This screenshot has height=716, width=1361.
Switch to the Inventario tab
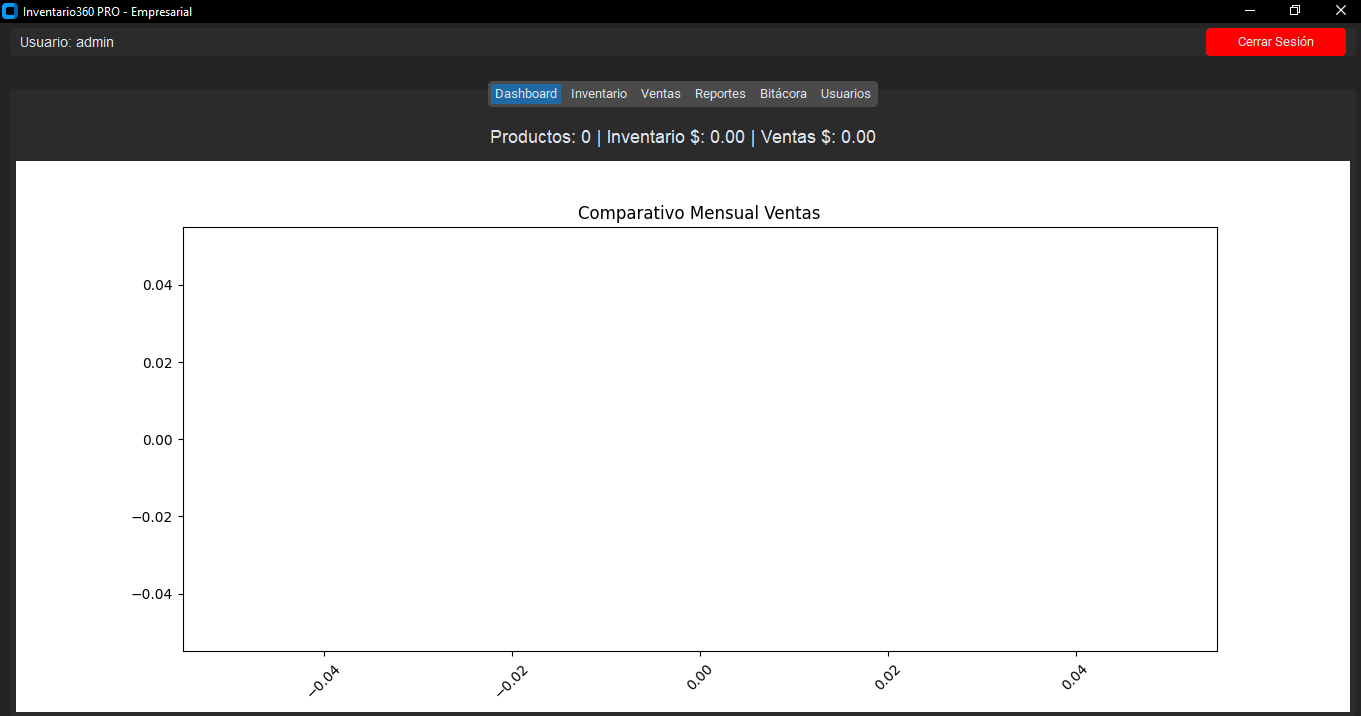(x=599, y=94)
